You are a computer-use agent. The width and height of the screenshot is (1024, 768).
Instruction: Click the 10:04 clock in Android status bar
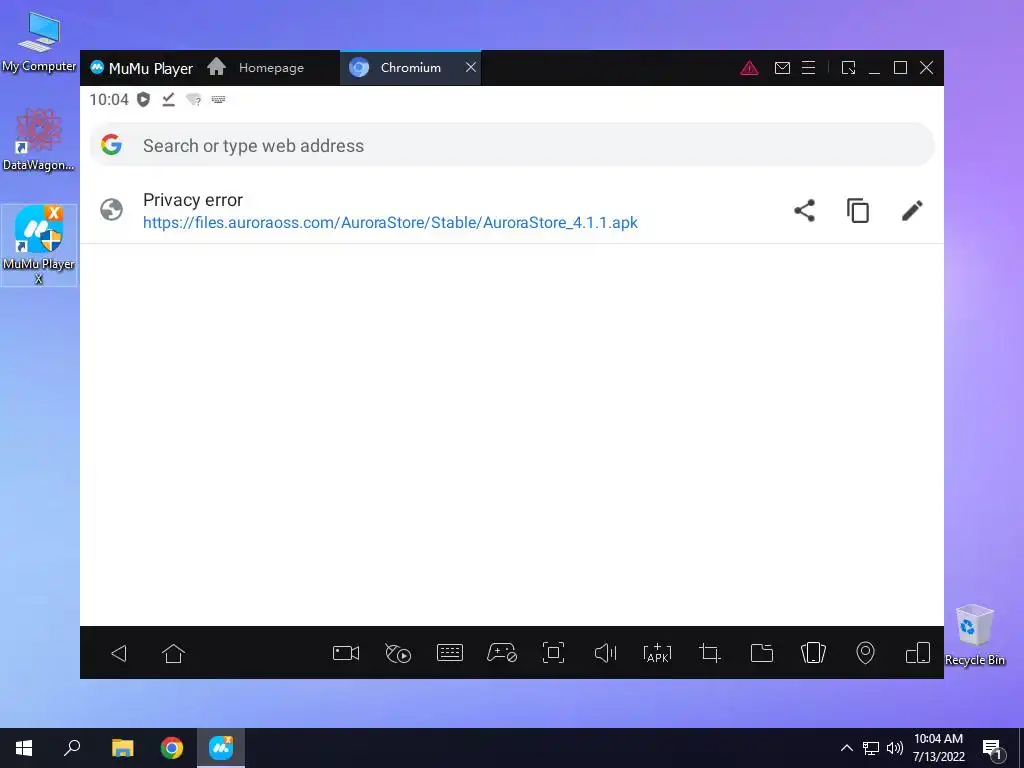[x=109, y=99]
